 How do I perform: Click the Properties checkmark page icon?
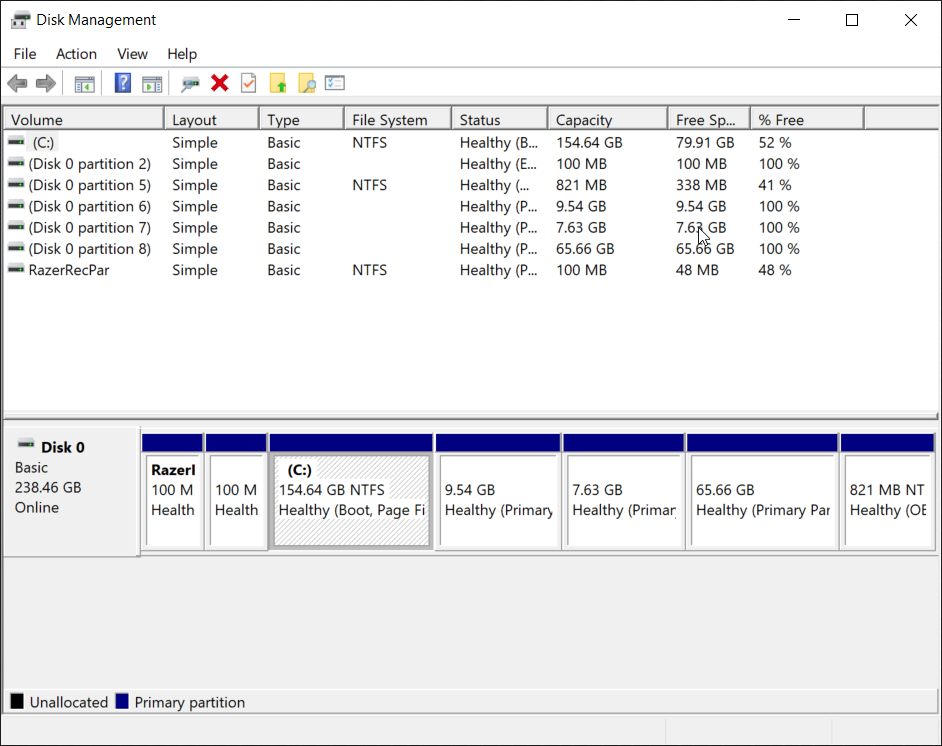click(x=249, y=83)
